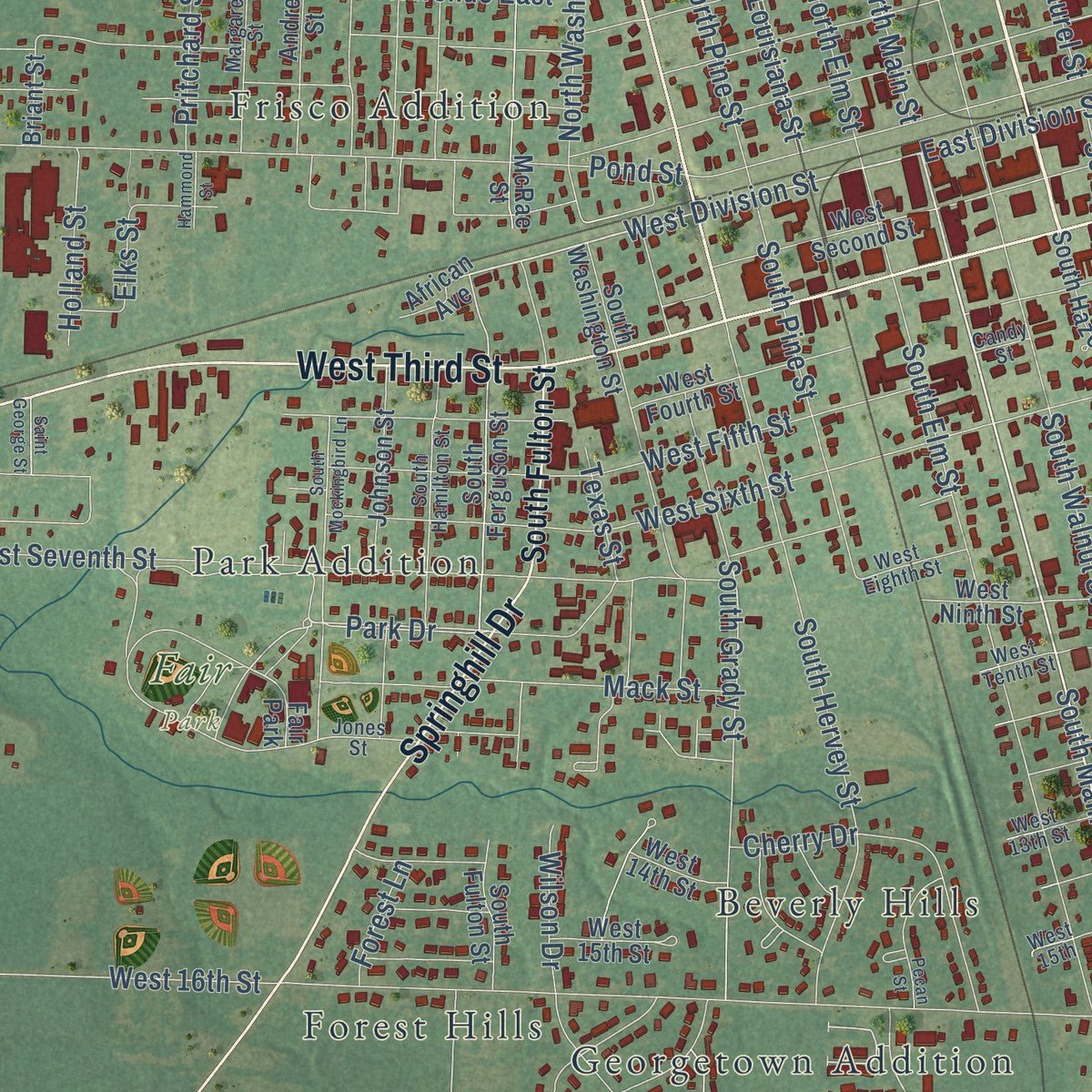Click the West 13th St label
This screenshot has height=1092, width=1092.
(x=1039, y=831)
